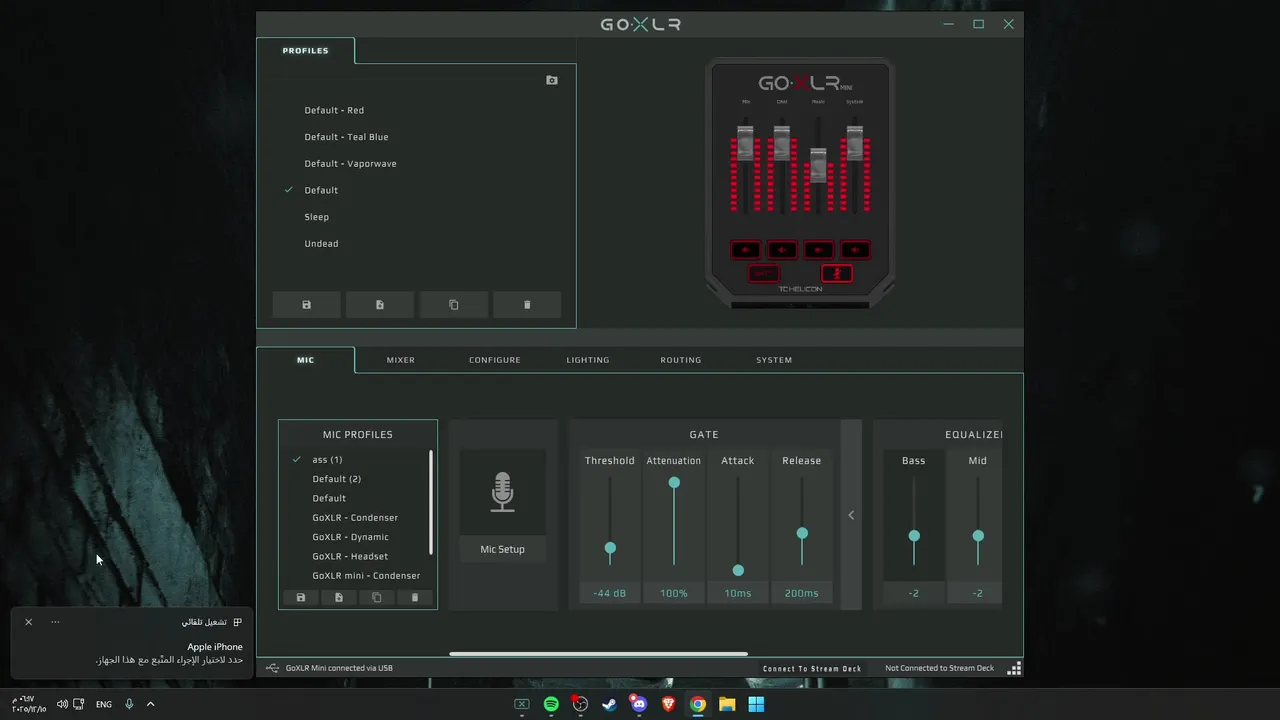Delete the selected mic profile
The height and width of the screenshot is (720, 1280).
[x=415, y=598]
